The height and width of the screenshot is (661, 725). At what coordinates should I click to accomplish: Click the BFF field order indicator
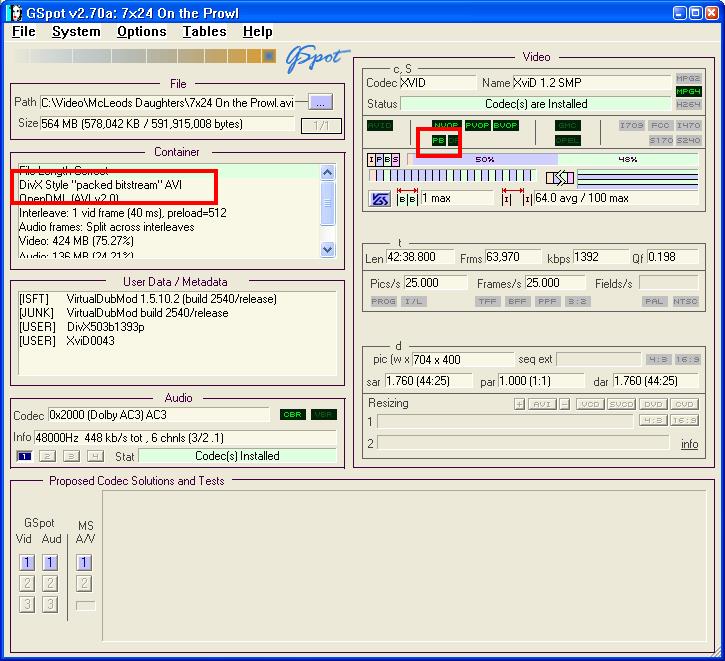point(517,301)
